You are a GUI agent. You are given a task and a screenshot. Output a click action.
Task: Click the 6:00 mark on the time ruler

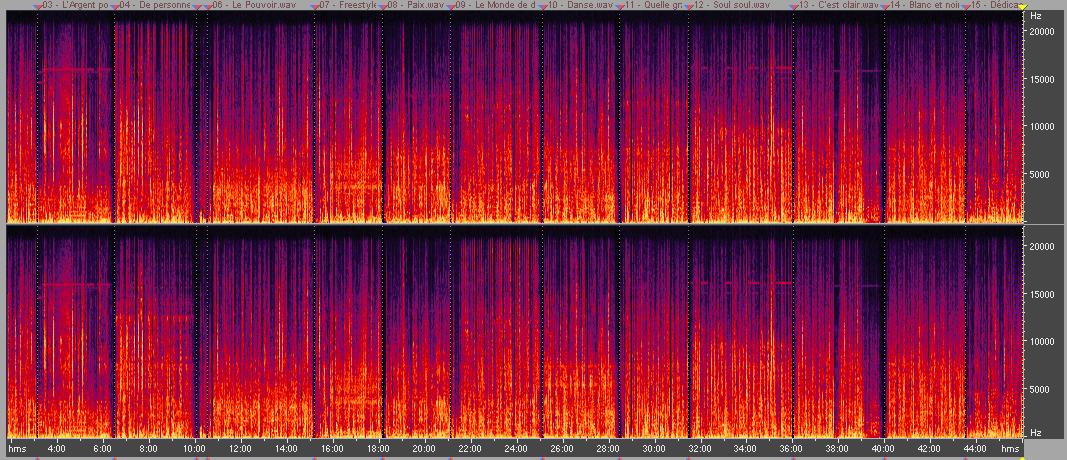coord(102,449)
